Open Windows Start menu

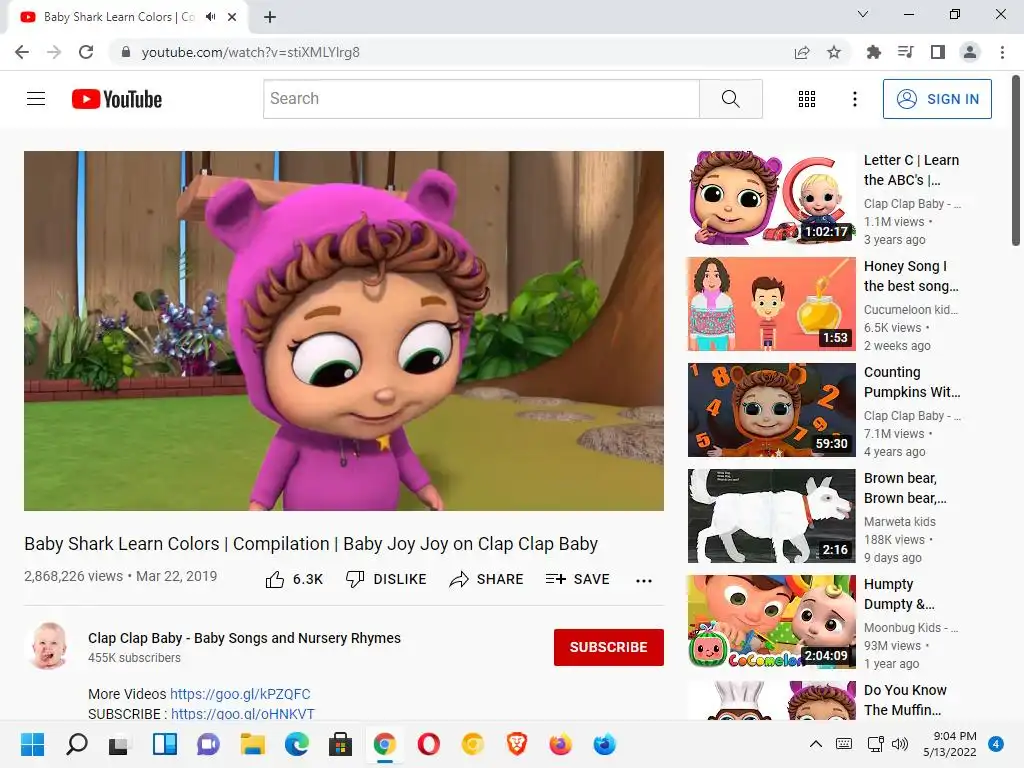click(32, 744)
